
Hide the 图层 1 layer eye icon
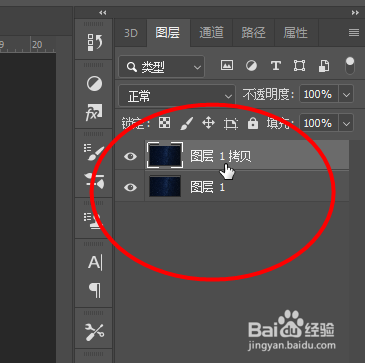[x=130, y=187]
